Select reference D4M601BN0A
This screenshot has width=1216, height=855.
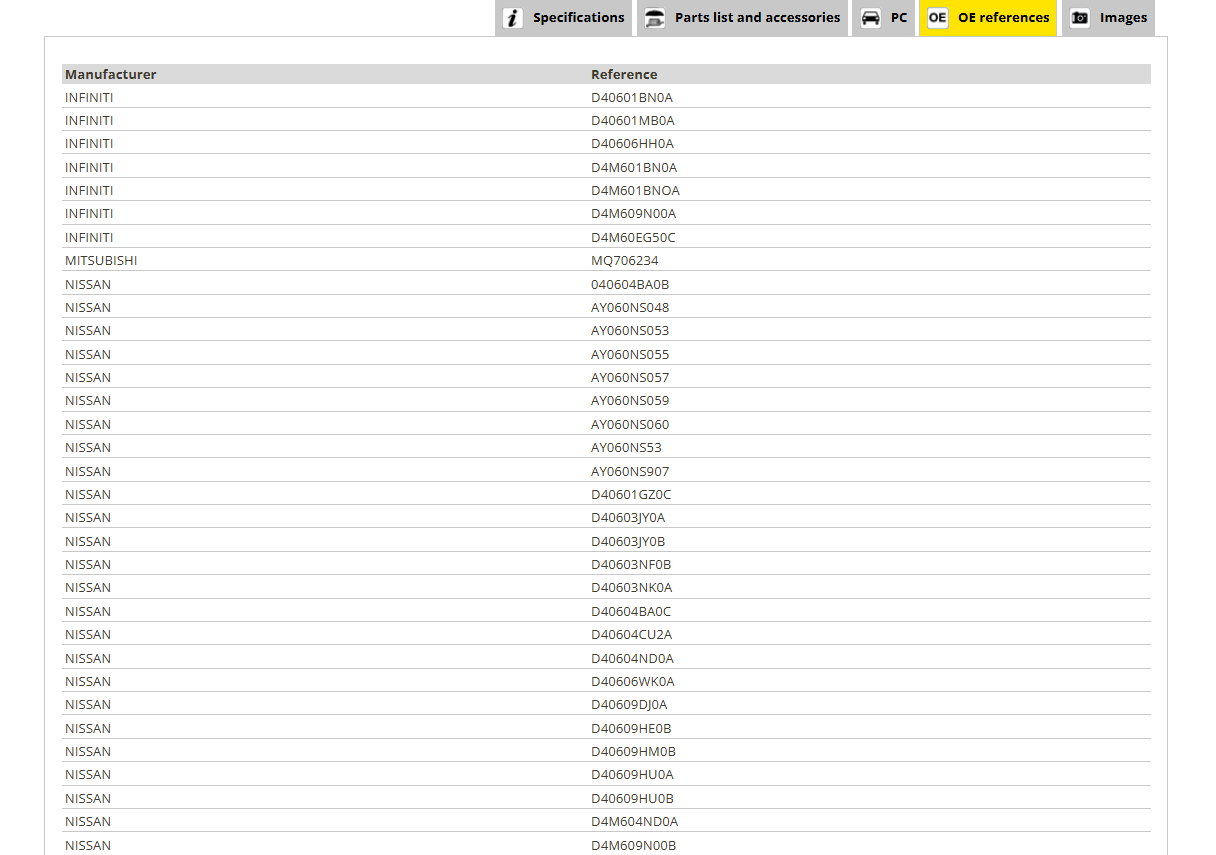[634, 167]
